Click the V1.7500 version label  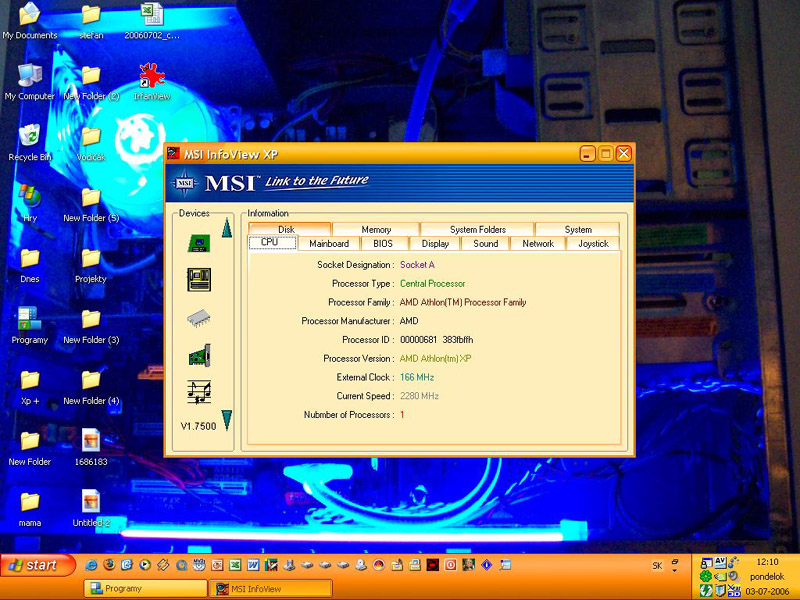coord(198,426)
